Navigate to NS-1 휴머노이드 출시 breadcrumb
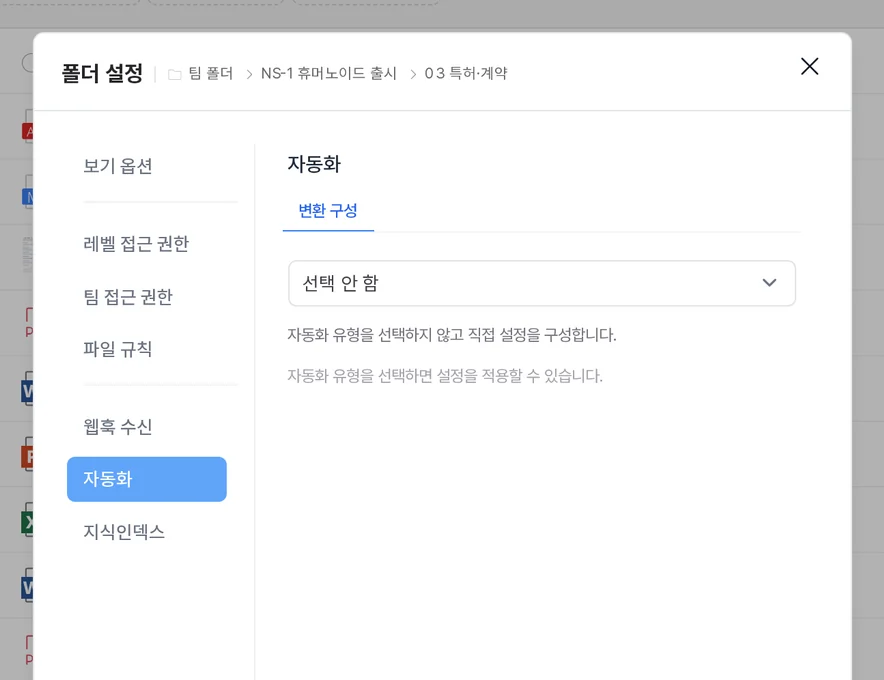The height and width of the screenshot is (680, 884). [x=329, y=73]
